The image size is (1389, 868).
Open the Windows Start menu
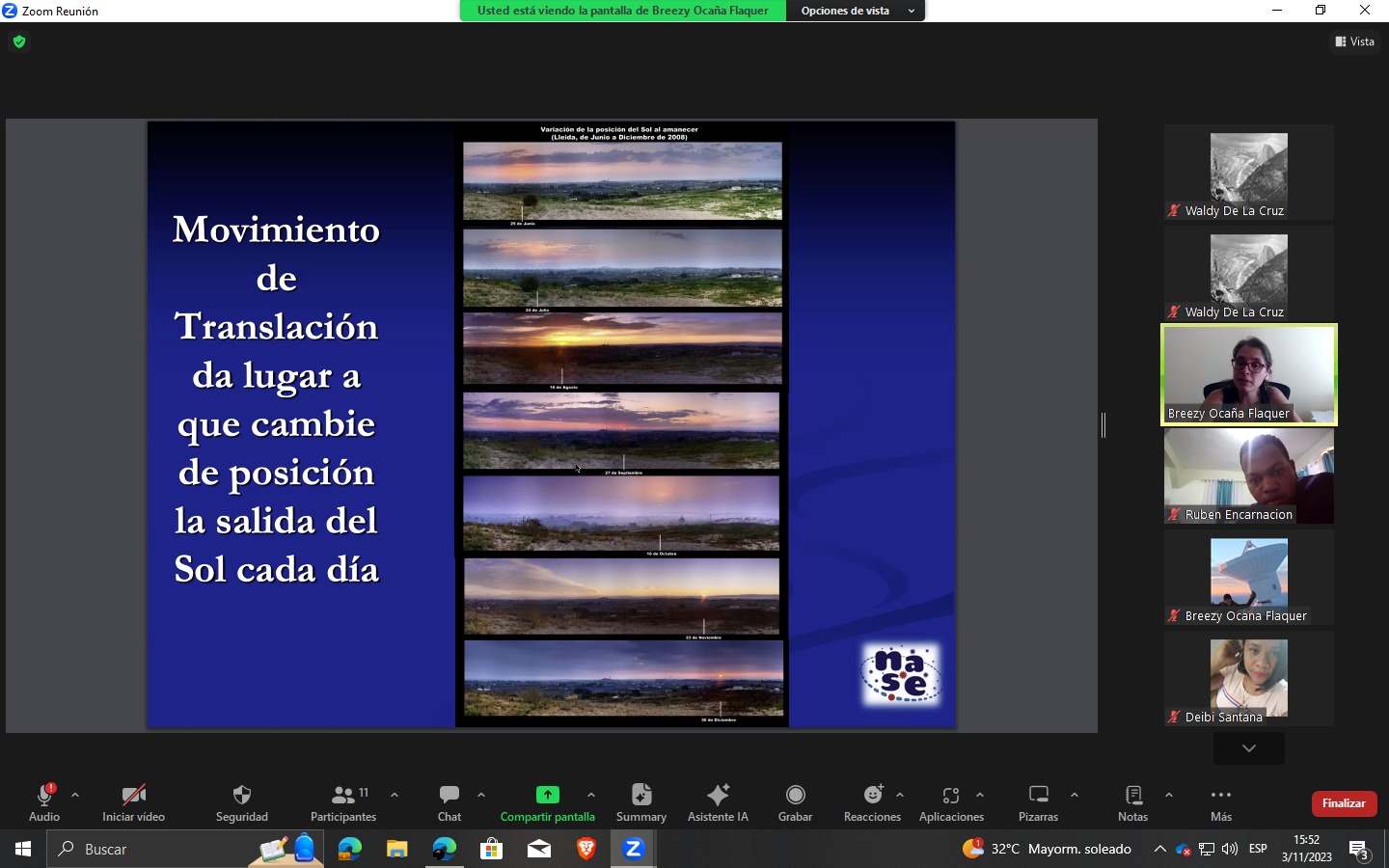(23, 849)
